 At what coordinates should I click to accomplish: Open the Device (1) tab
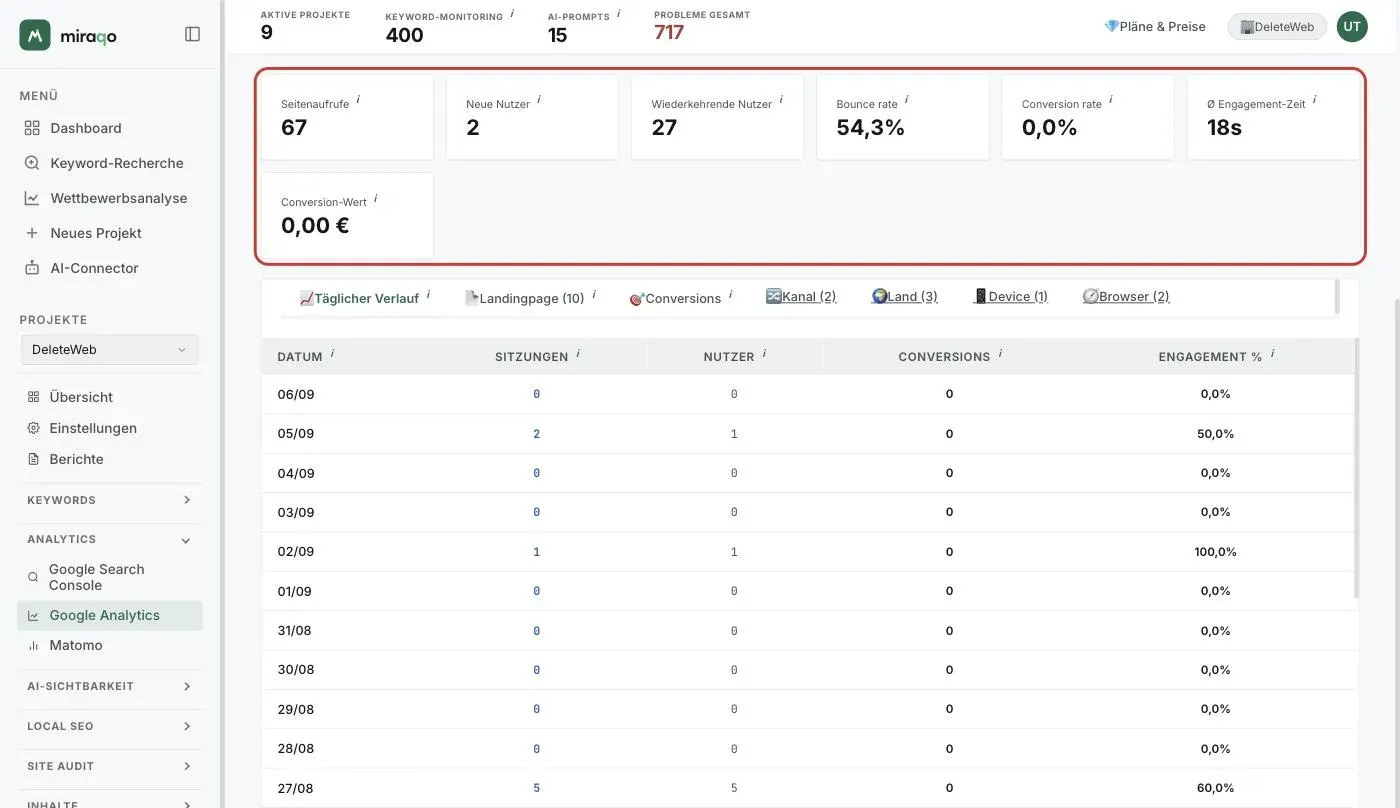[x=1010, y=296]
